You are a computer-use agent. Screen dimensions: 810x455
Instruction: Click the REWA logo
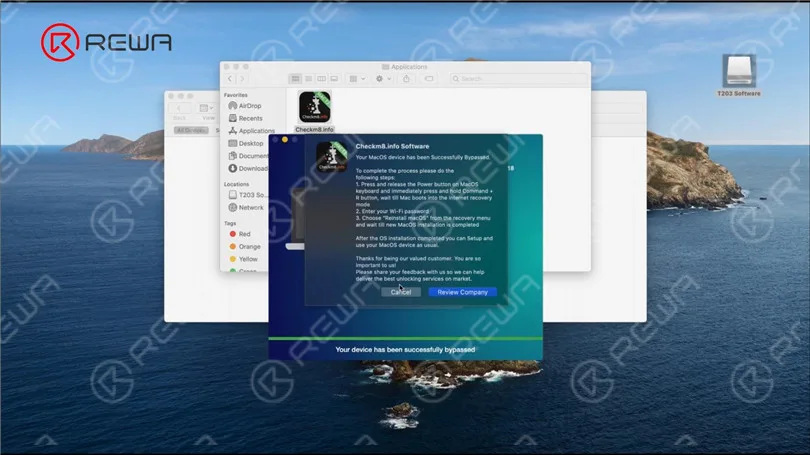pyautogui.click(x=106, y=42)
